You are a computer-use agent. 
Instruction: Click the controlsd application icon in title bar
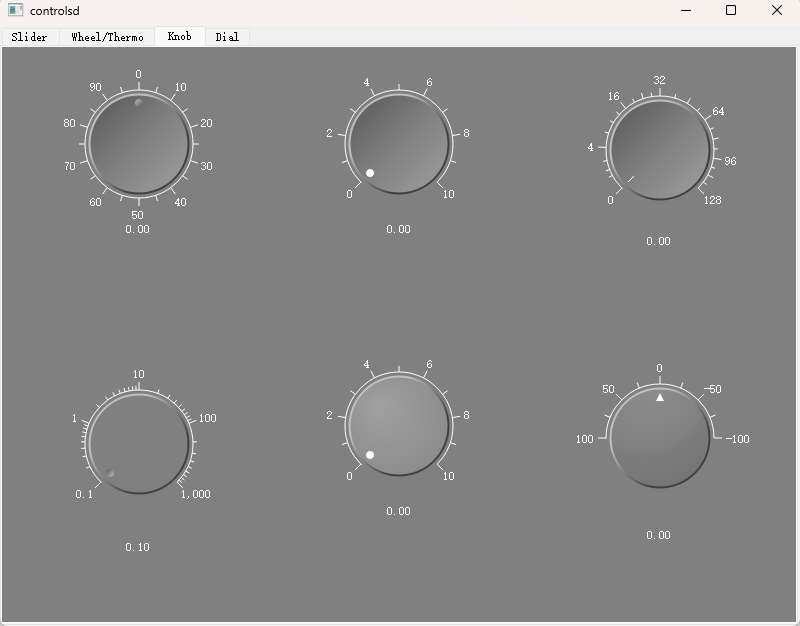click(14, 10)
